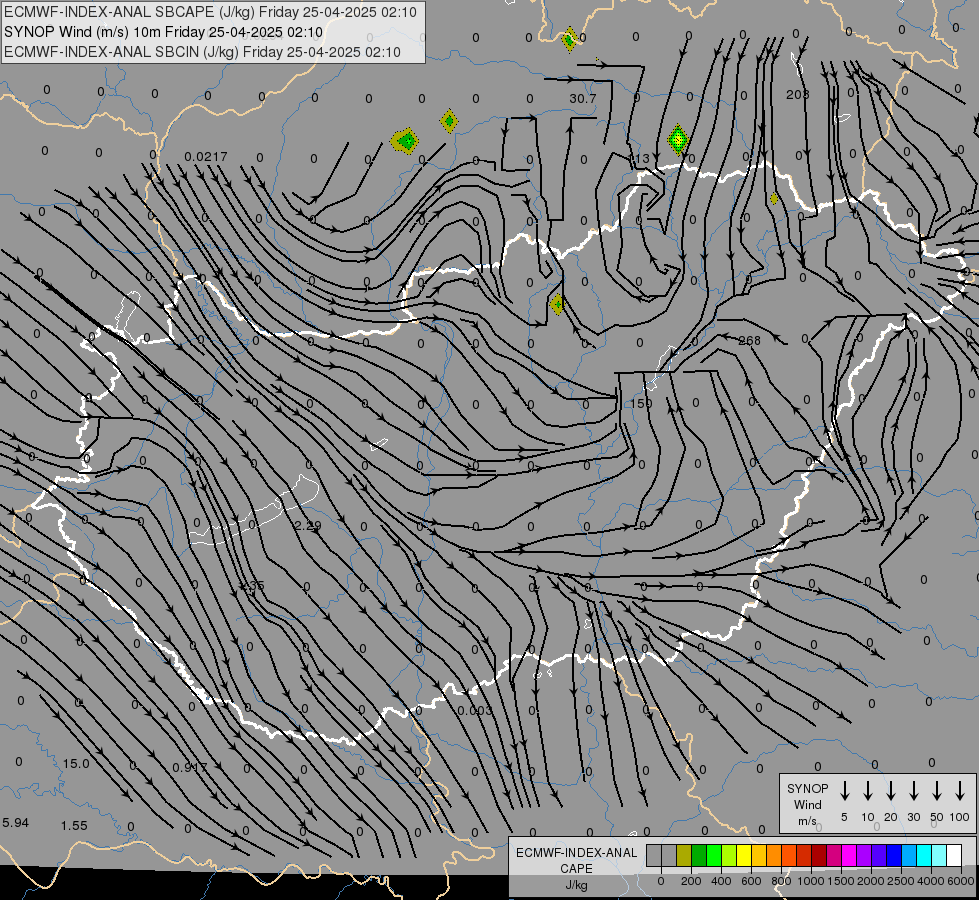
Task: Click the 20 m/s wind arrow in legend
Action: click(890, 791)
